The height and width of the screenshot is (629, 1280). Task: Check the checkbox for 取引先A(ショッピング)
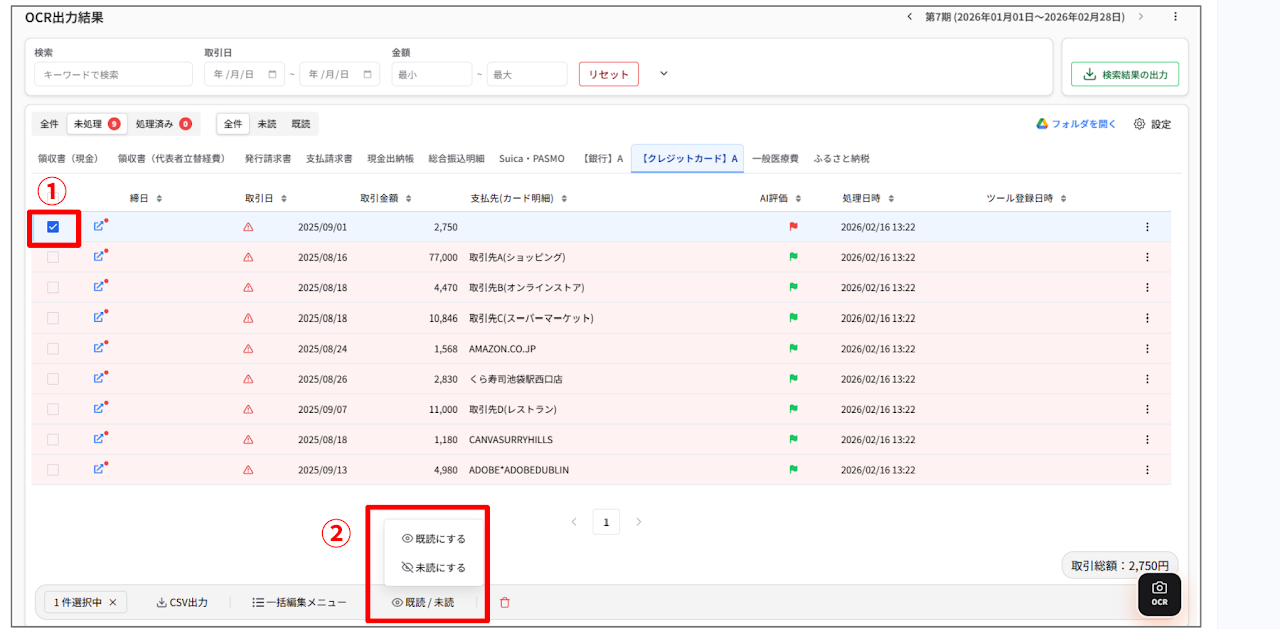[x=53, y=257]
